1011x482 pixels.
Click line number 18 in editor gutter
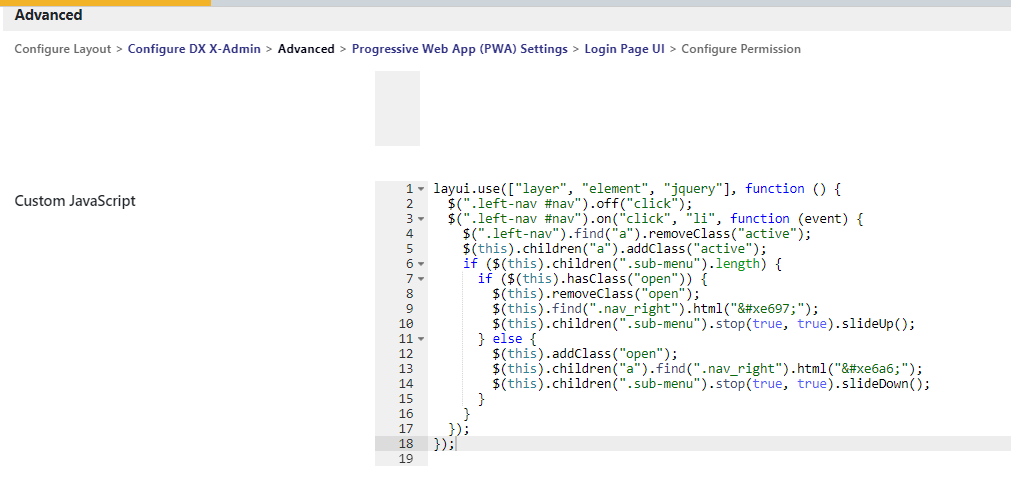pyautogui.click(x=406, y=443)
